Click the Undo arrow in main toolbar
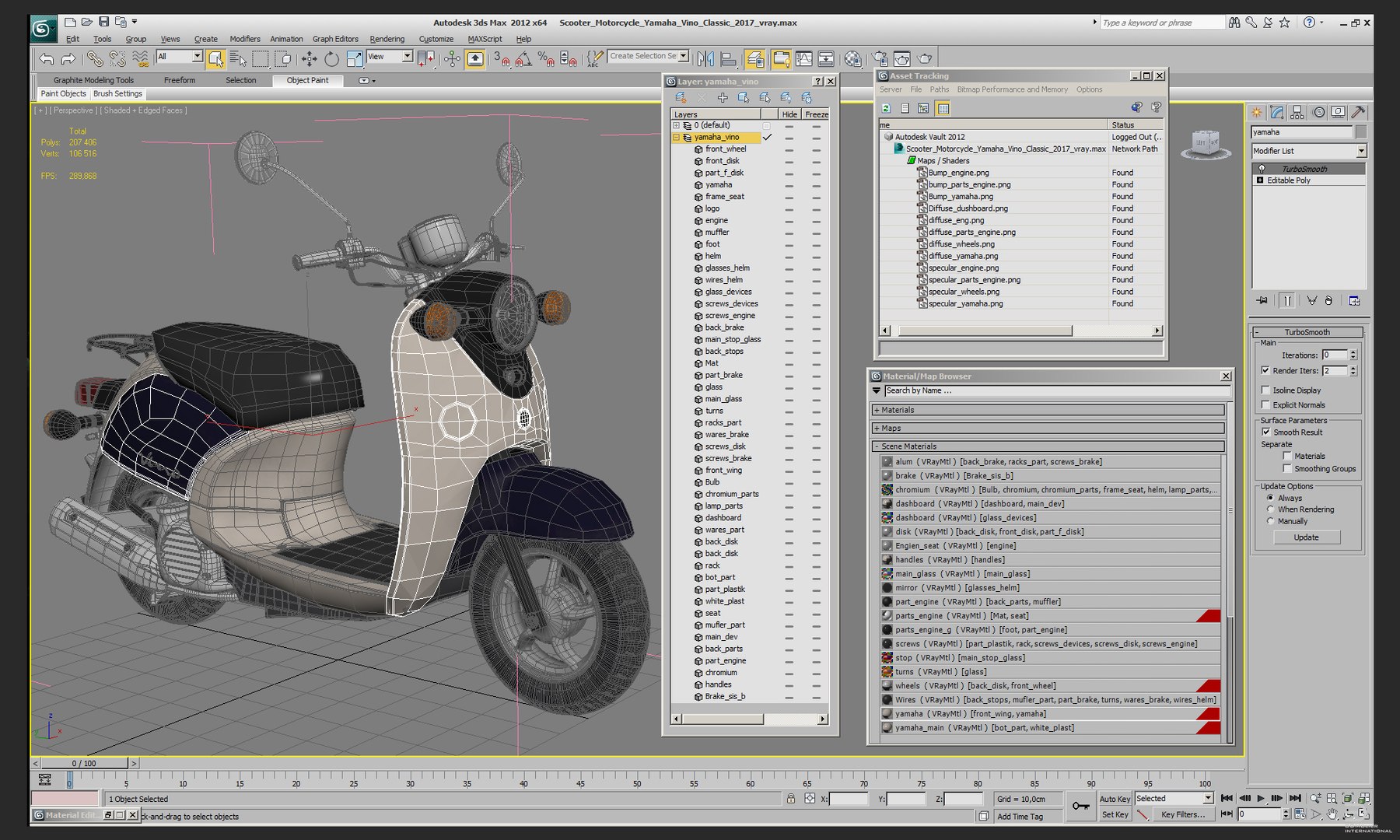The width and height of the screenshot is (1400, 840). (47, 58)
